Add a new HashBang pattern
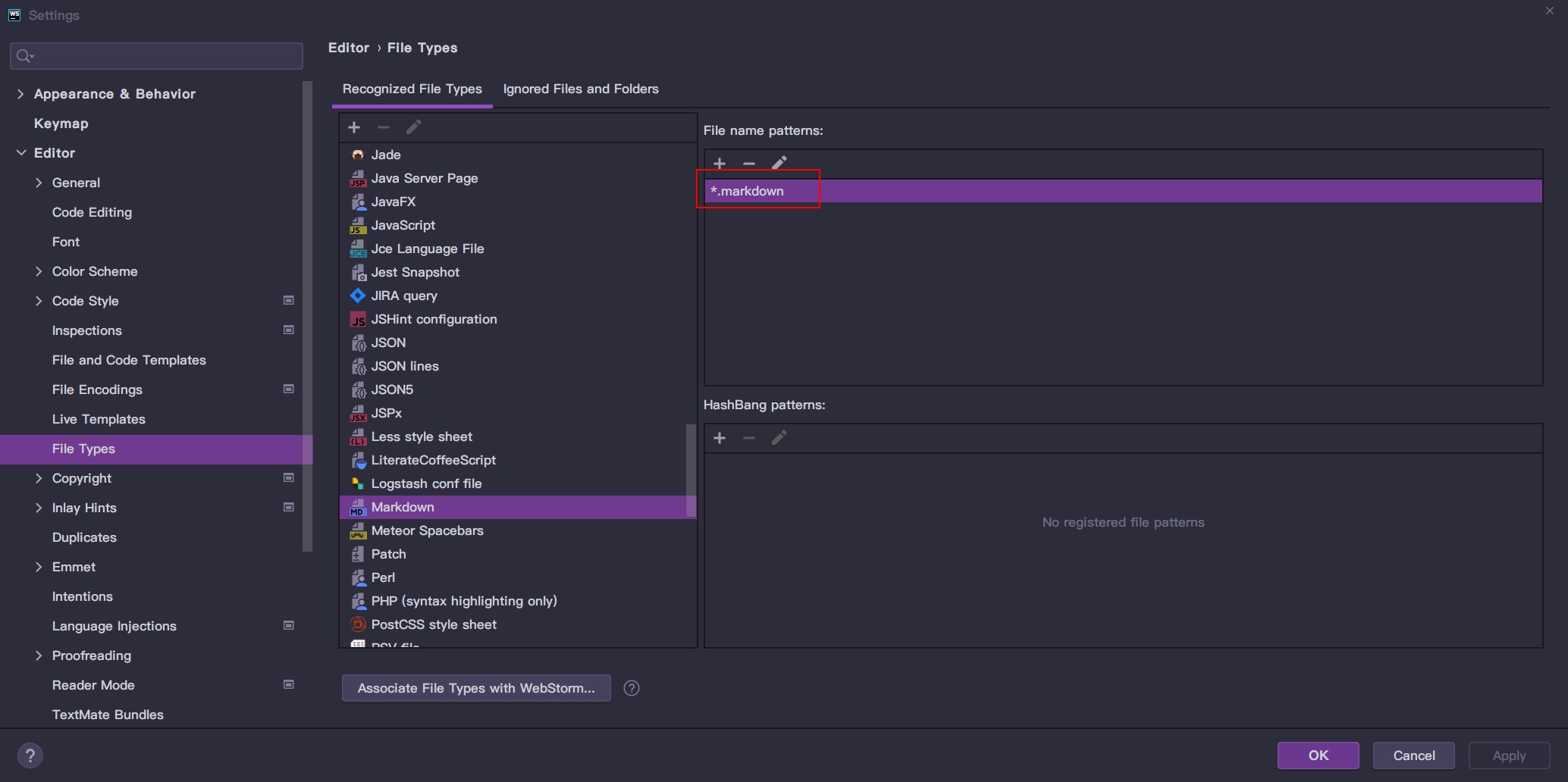 pos(720,438)
